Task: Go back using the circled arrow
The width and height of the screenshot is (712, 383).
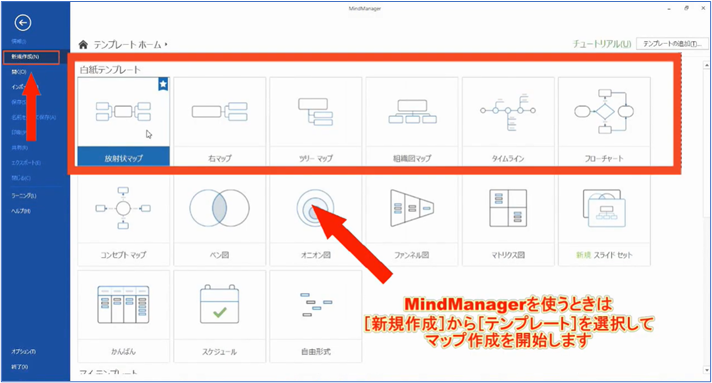Action: 23,22
